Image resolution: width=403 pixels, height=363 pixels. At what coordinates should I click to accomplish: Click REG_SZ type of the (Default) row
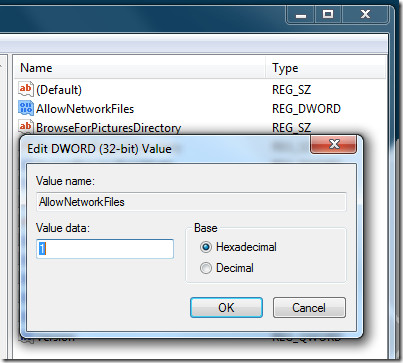pos(291,90)
